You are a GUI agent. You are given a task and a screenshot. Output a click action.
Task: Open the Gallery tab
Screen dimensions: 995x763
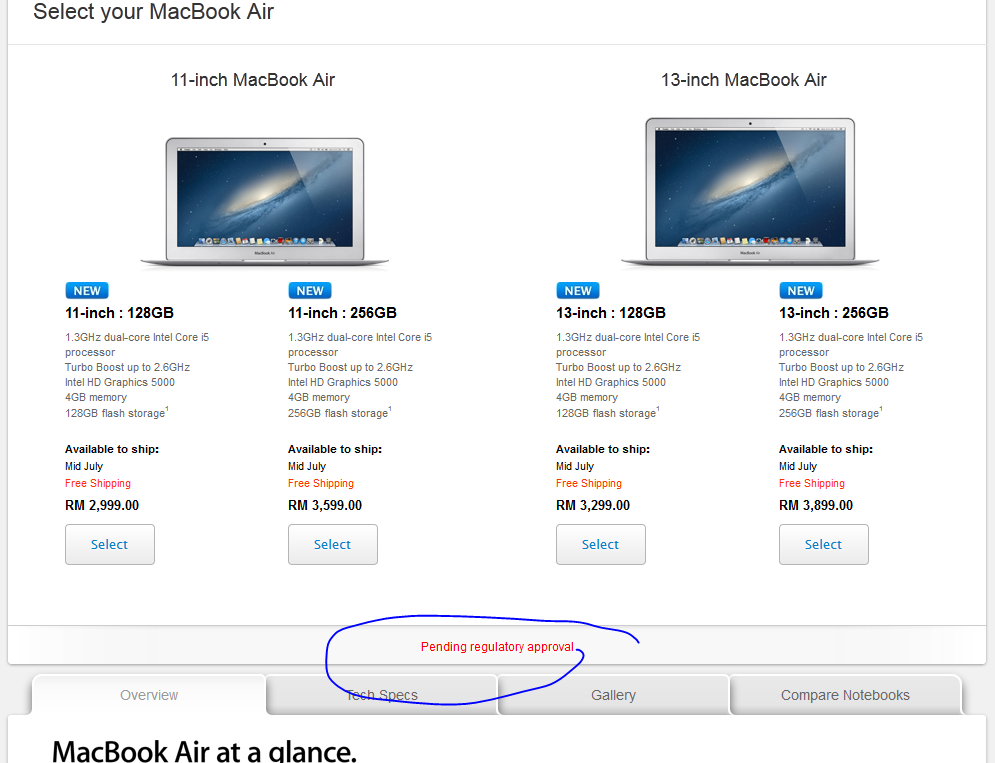[x=613, y=695]
